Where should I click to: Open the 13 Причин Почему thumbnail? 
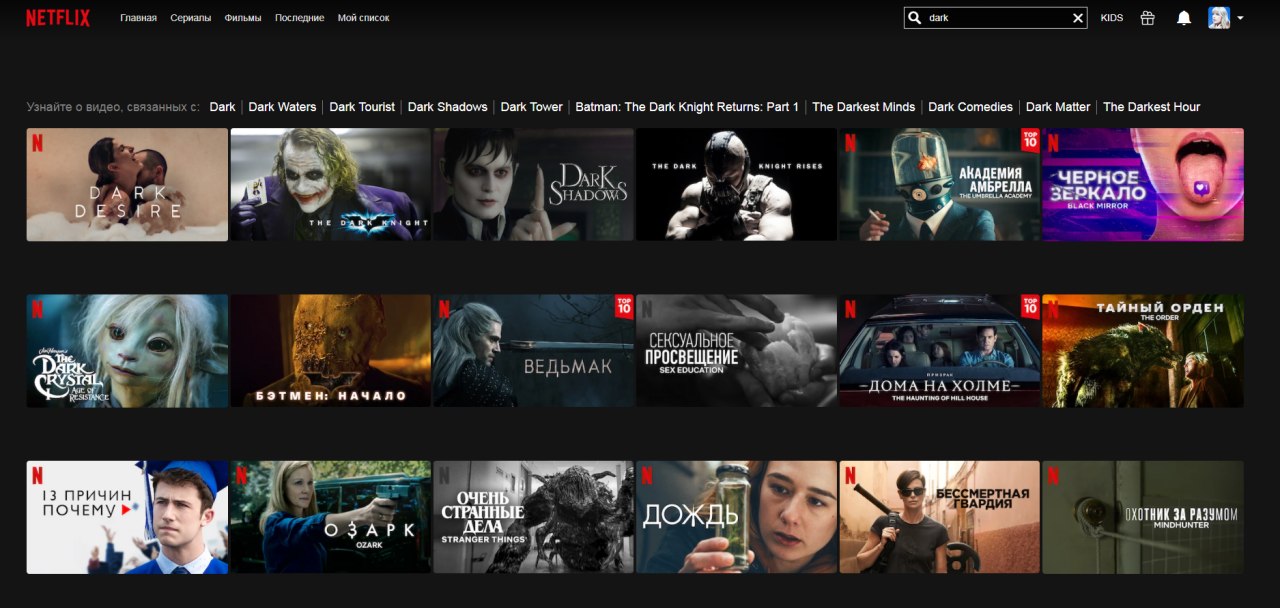pyautogui.click(x=127, y=517)
